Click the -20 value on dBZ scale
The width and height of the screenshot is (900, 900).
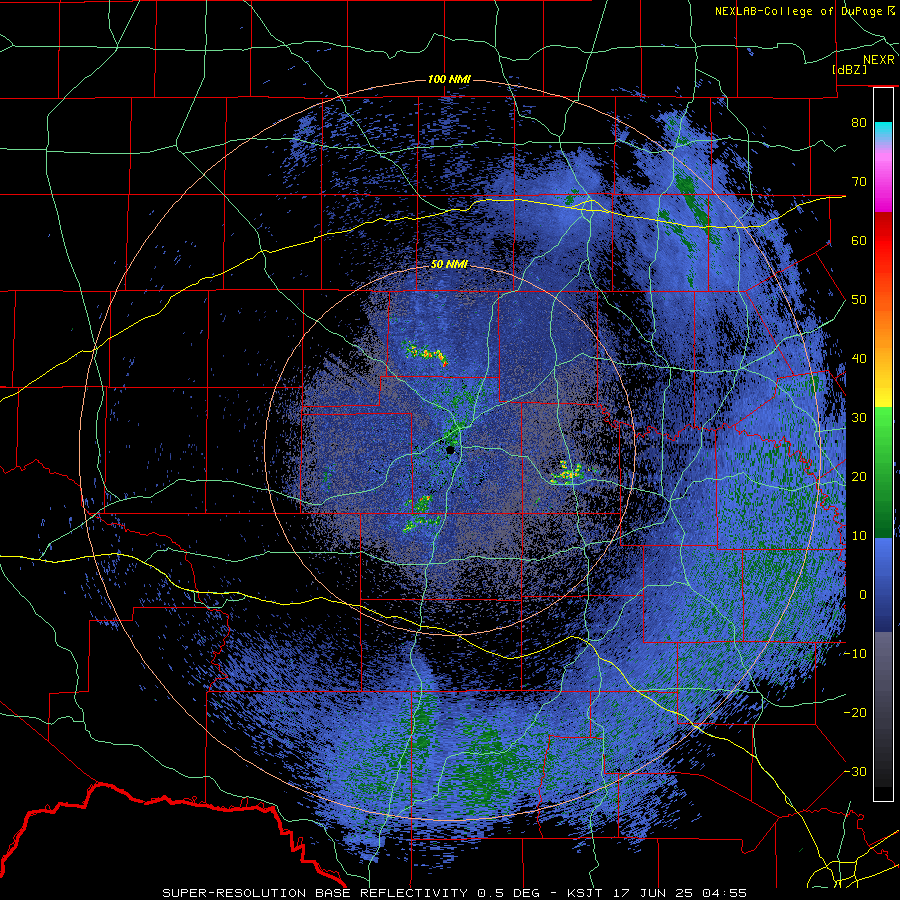pyautogui.click(x=855, y=713)
